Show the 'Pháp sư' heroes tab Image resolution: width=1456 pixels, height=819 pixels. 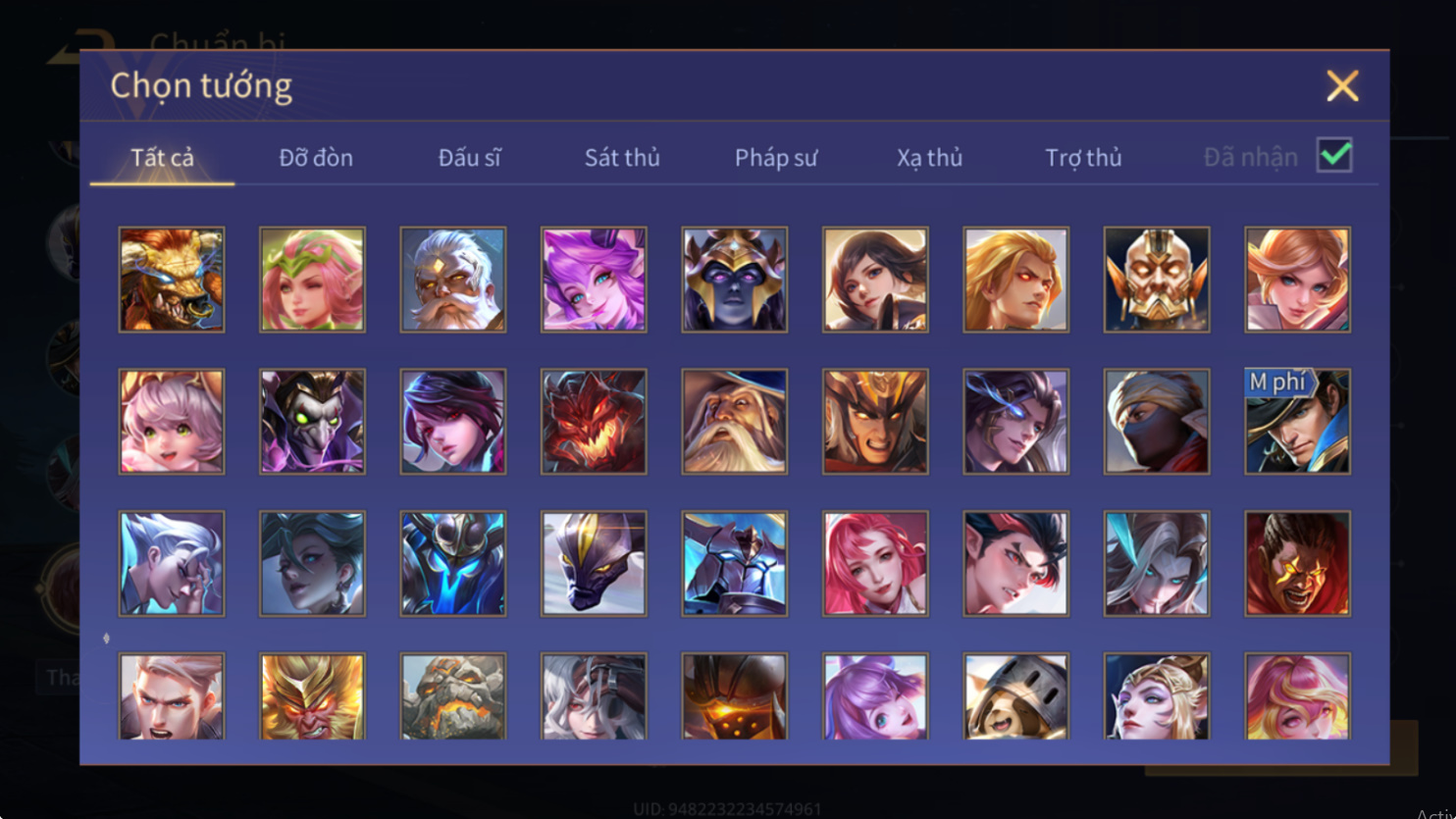coord(776,157)
